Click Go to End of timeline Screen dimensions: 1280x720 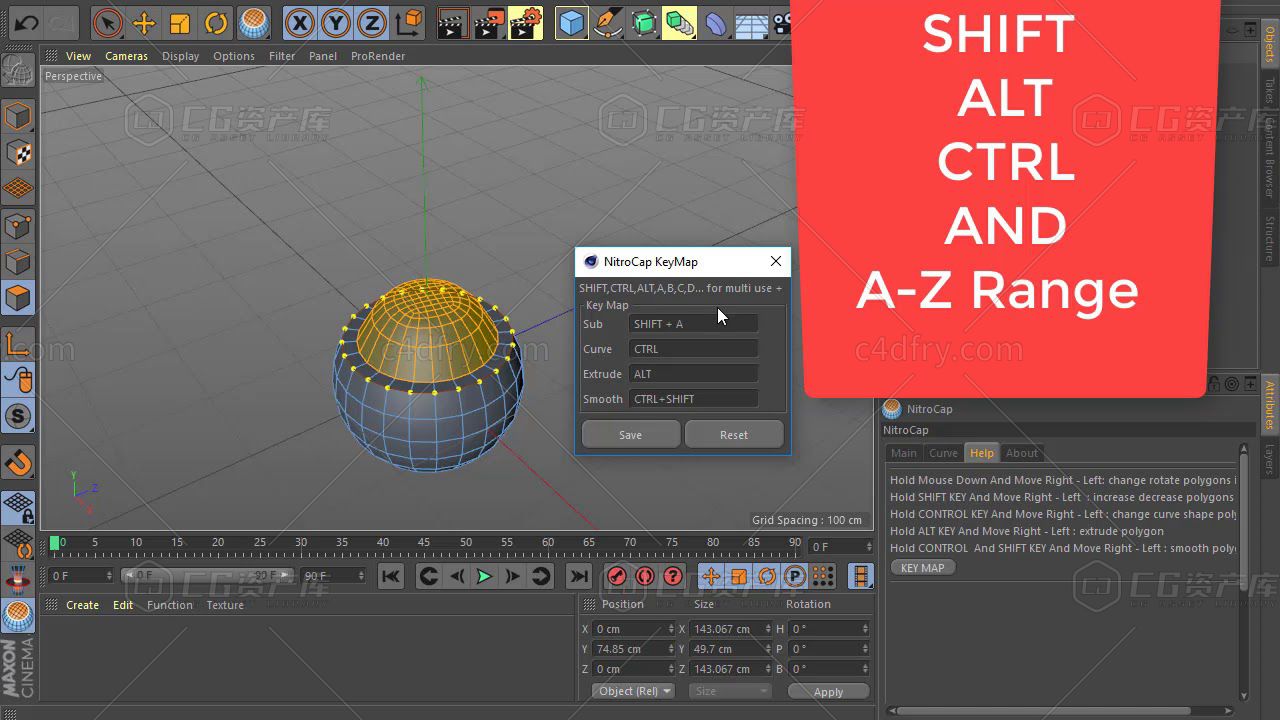(x=578, y=576)
